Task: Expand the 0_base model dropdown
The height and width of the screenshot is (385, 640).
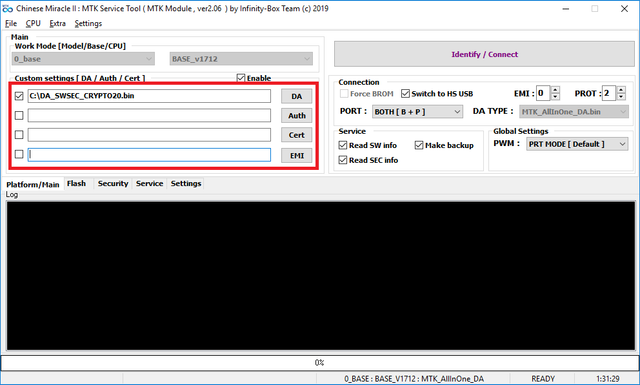Action: (x=83, y=59)
